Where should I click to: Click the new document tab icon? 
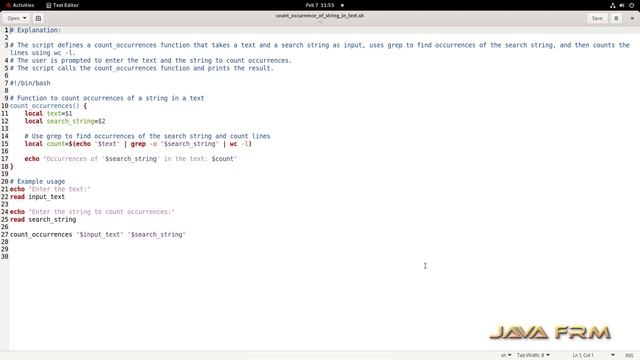point(38,18)
